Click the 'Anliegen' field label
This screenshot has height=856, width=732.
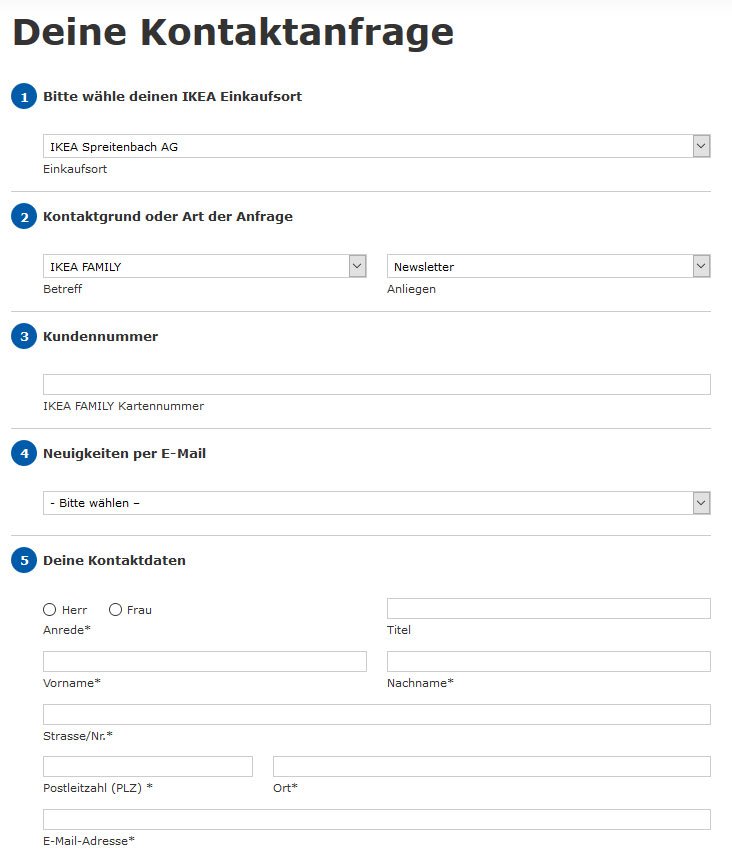411,289
